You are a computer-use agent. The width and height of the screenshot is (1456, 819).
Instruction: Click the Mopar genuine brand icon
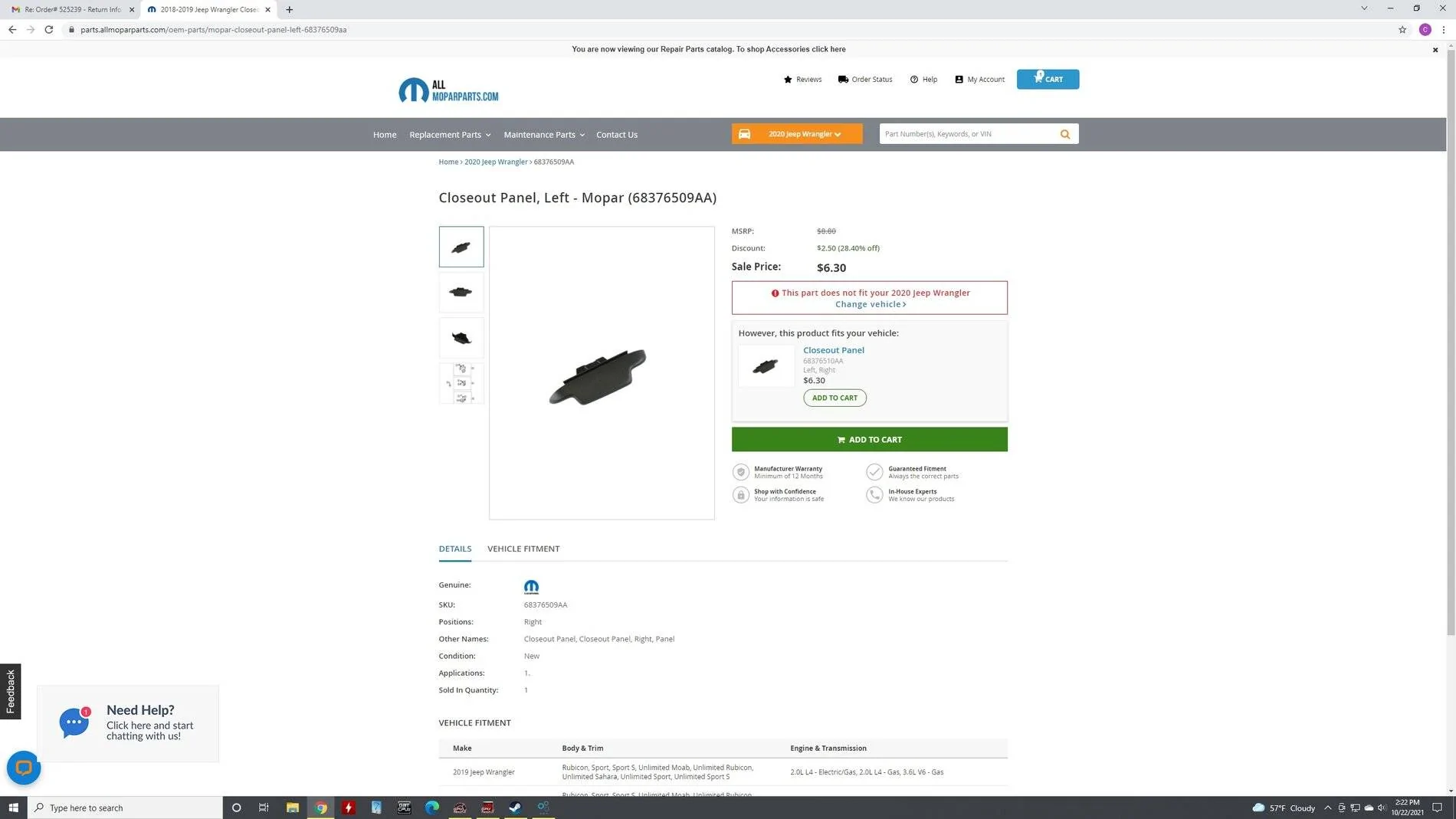(531, 587)
